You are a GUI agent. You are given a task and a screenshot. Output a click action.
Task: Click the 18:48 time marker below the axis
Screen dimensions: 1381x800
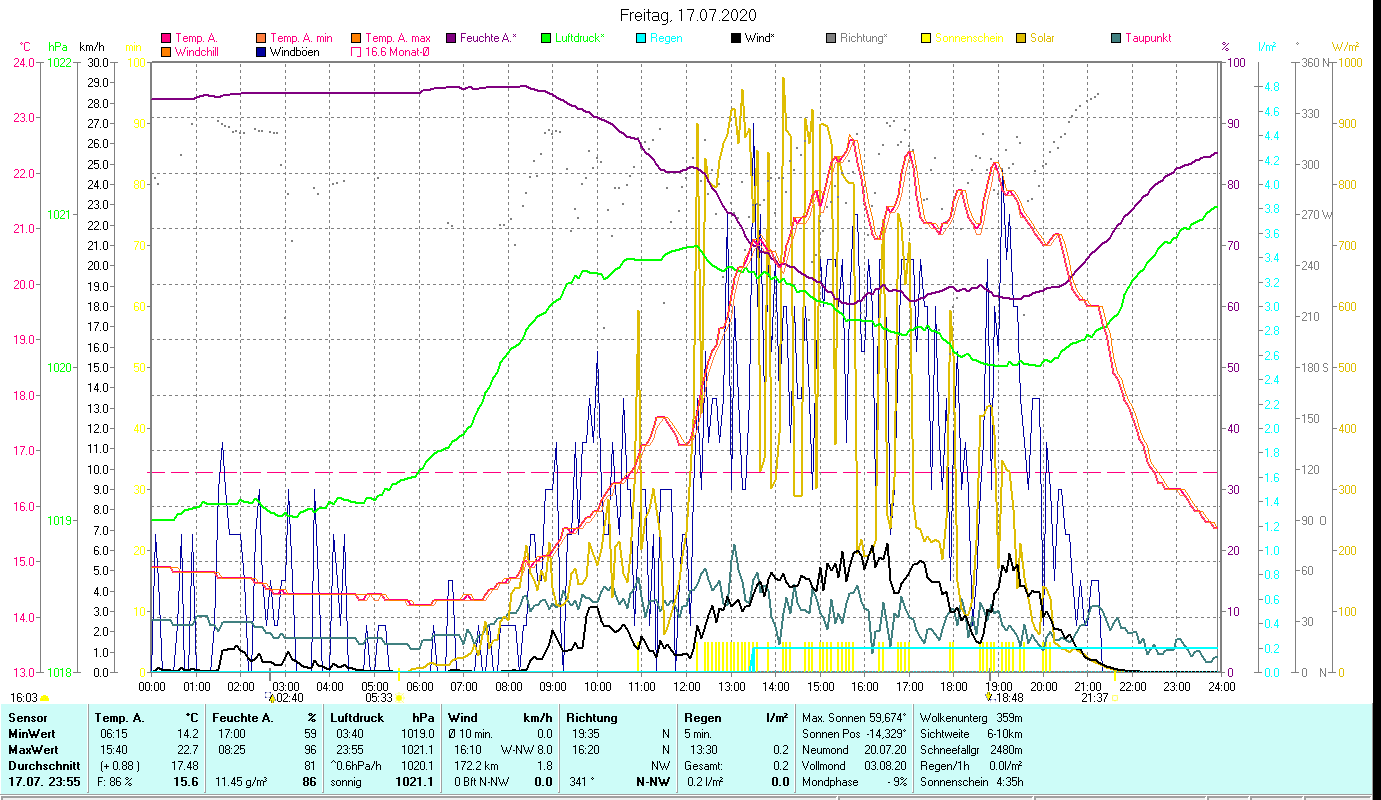coord(1009,698)
